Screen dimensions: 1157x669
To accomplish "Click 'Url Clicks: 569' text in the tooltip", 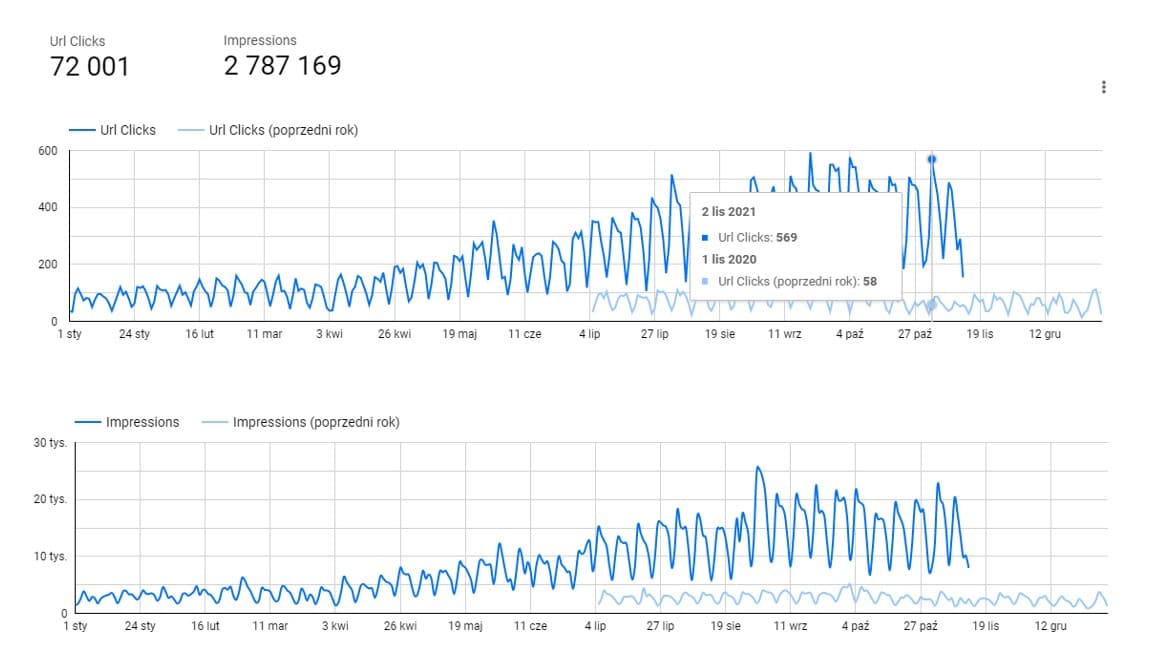I will (x=757, y=238).
